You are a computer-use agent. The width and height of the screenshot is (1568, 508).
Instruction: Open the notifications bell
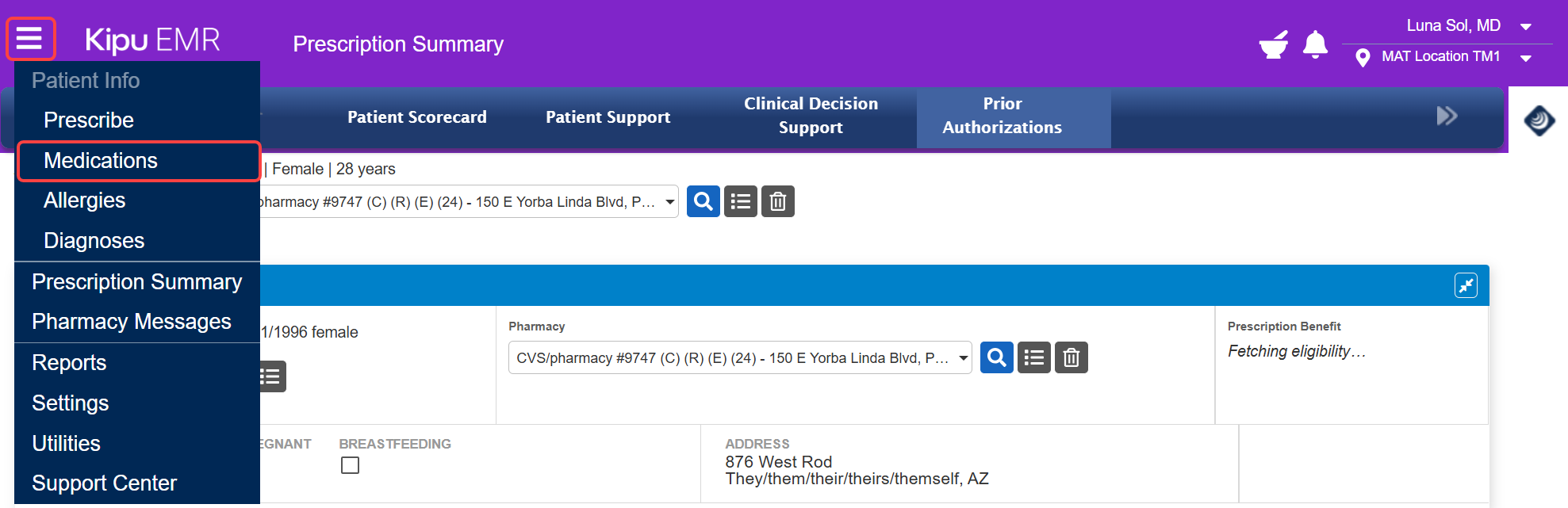pos(1315,45)
